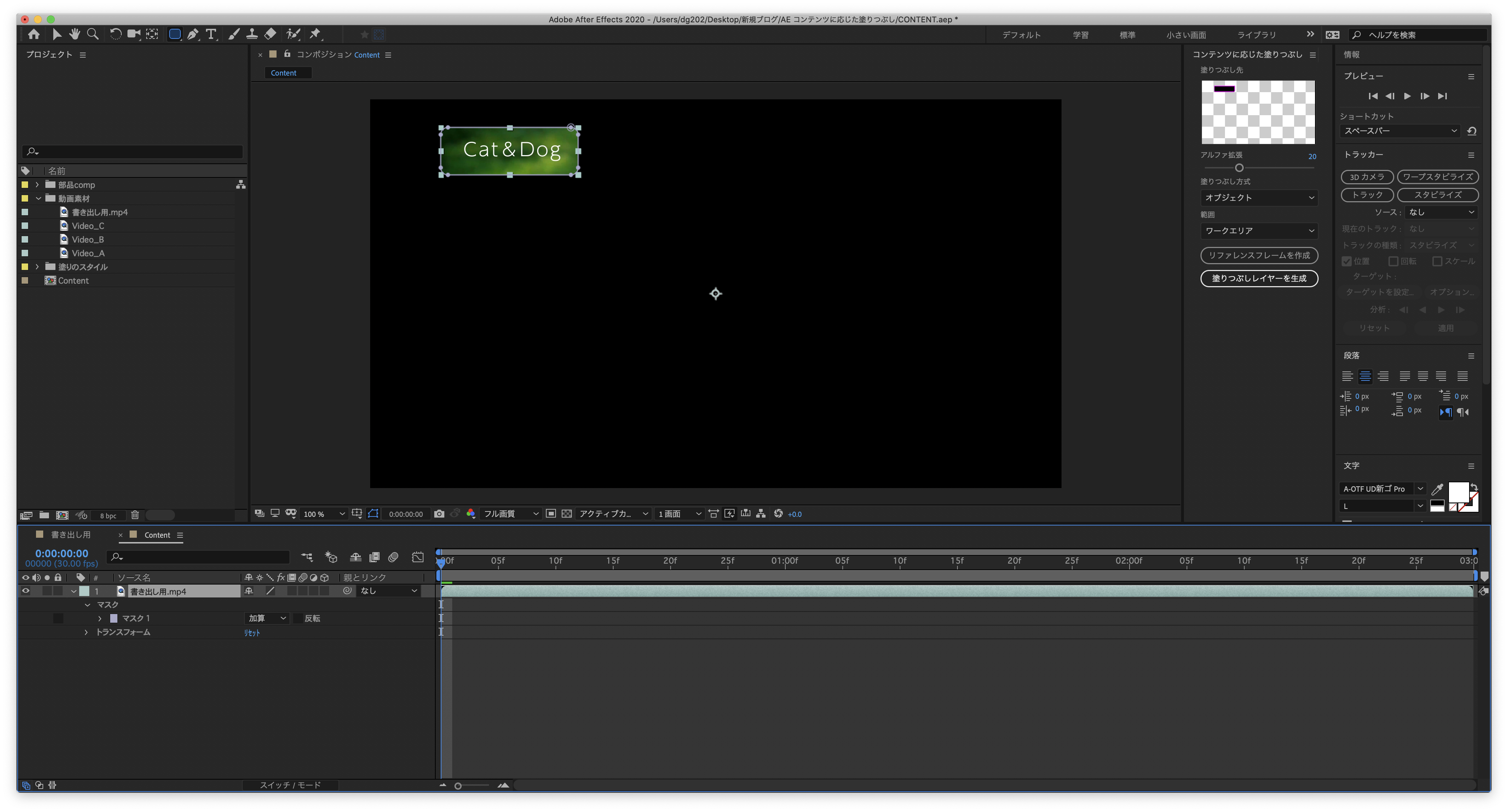Select the Hand tool
The width and height of the screenshot is (1508, 812).
74,34
